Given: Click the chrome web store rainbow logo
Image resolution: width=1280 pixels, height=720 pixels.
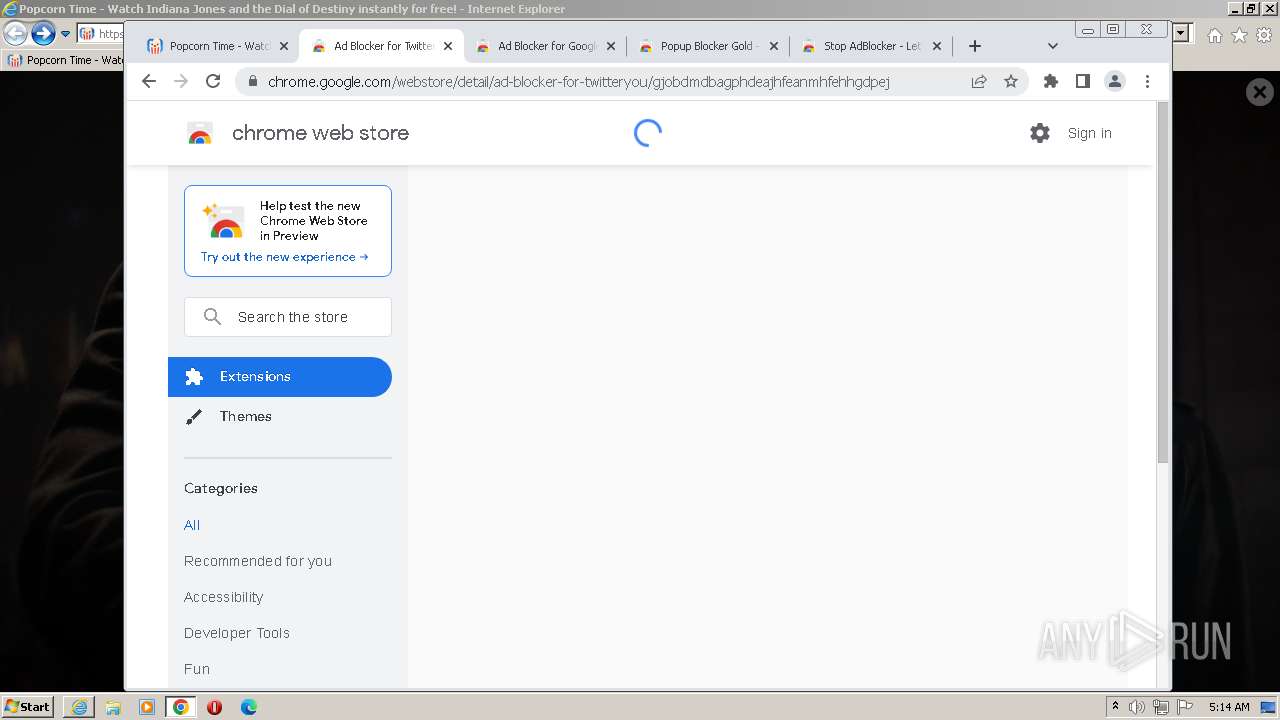Looking at the screenshot, I should [200, 133].
